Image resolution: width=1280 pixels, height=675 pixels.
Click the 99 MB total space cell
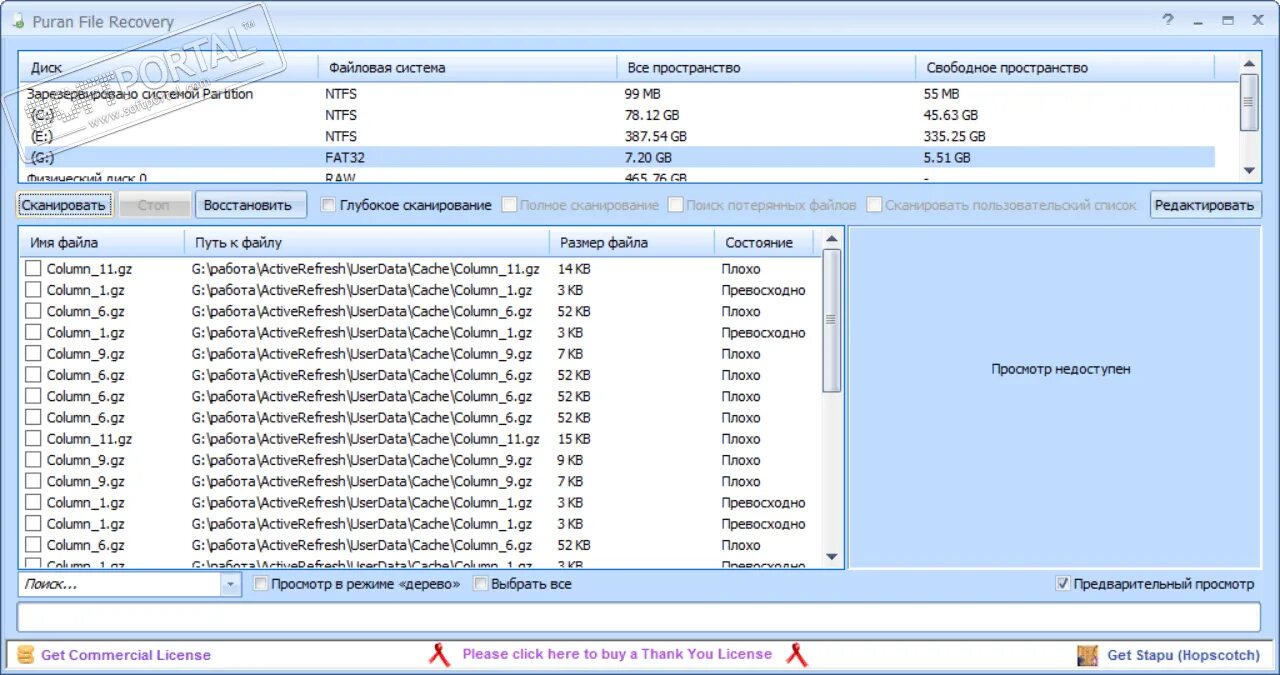click(x=645, y=94)
